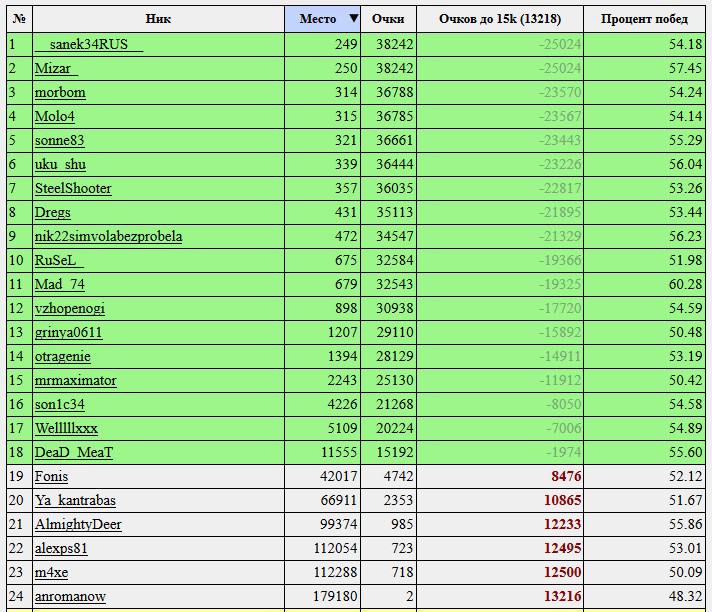The height and width of the screenshot is (612, 712).
Task: Open the SteelShooter nickname link
Action: pos(73,188)
